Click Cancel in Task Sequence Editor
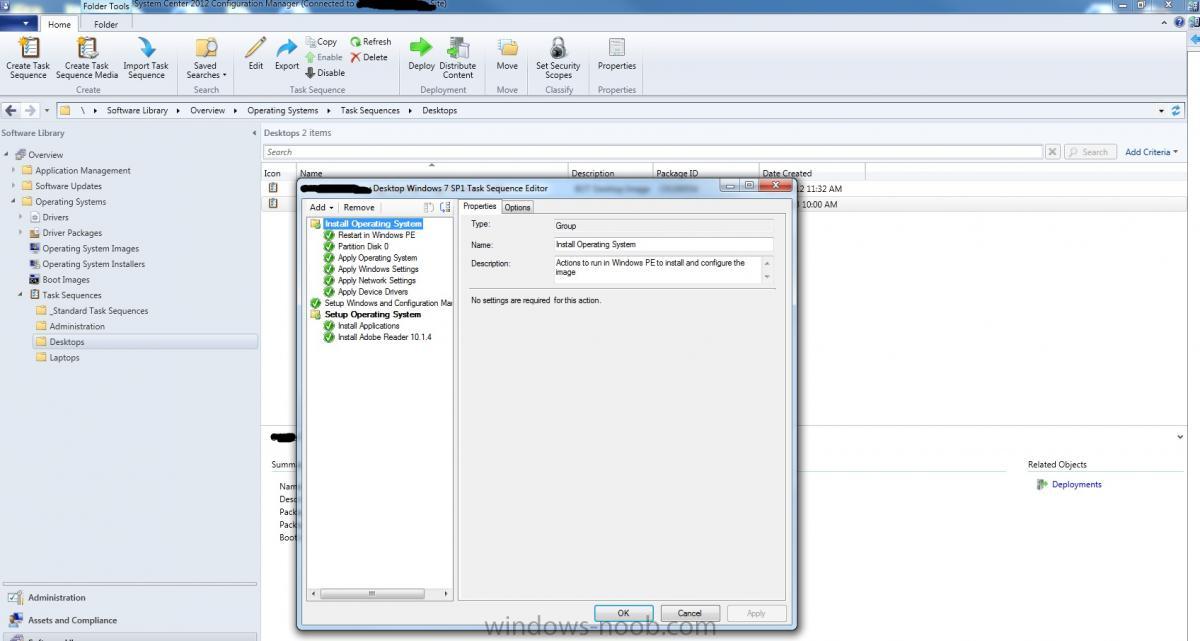The image size is (1200, 641). tap(690, 613)
